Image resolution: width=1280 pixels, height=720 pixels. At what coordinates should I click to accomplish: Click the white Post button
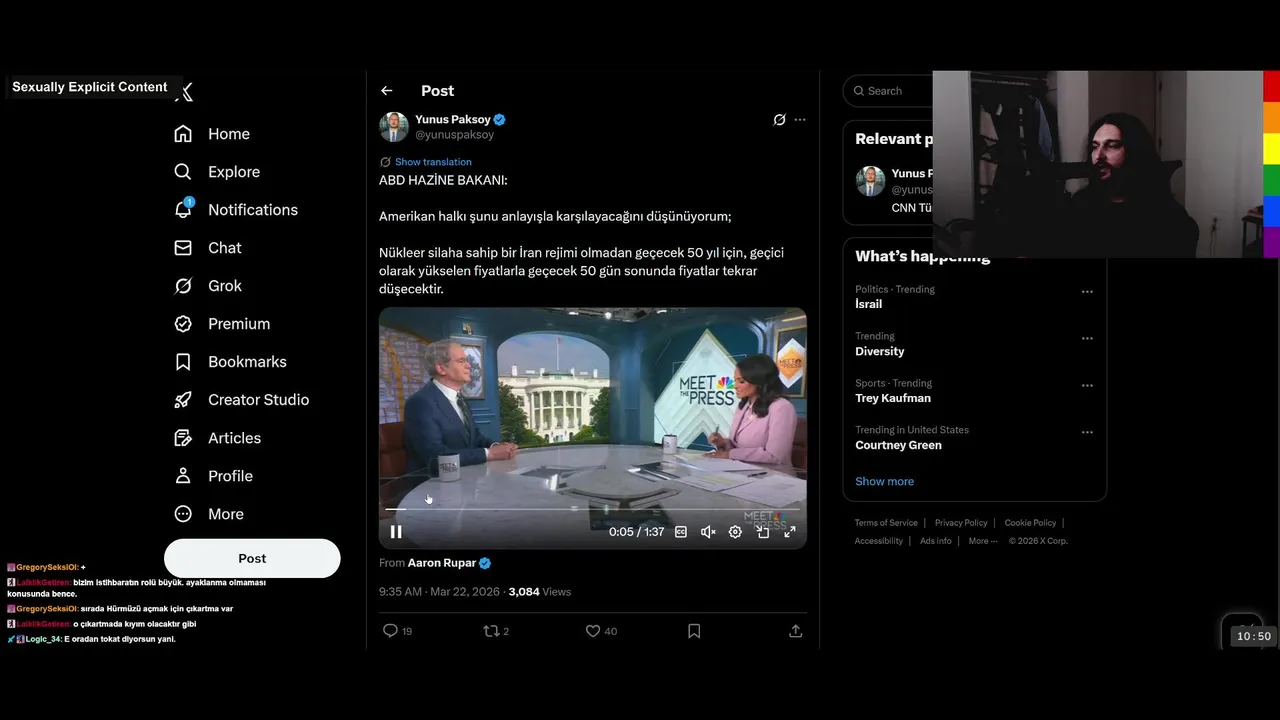[x=252, y=558]
